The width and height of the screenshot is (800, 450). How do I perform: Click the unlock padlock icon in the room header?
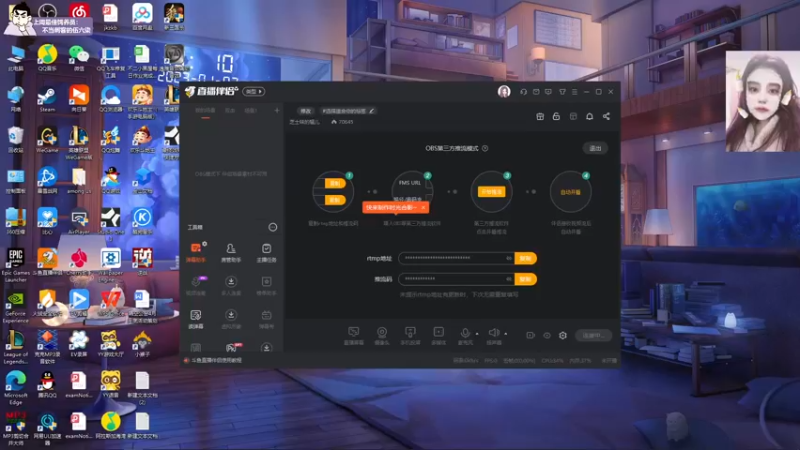point(556,116)
